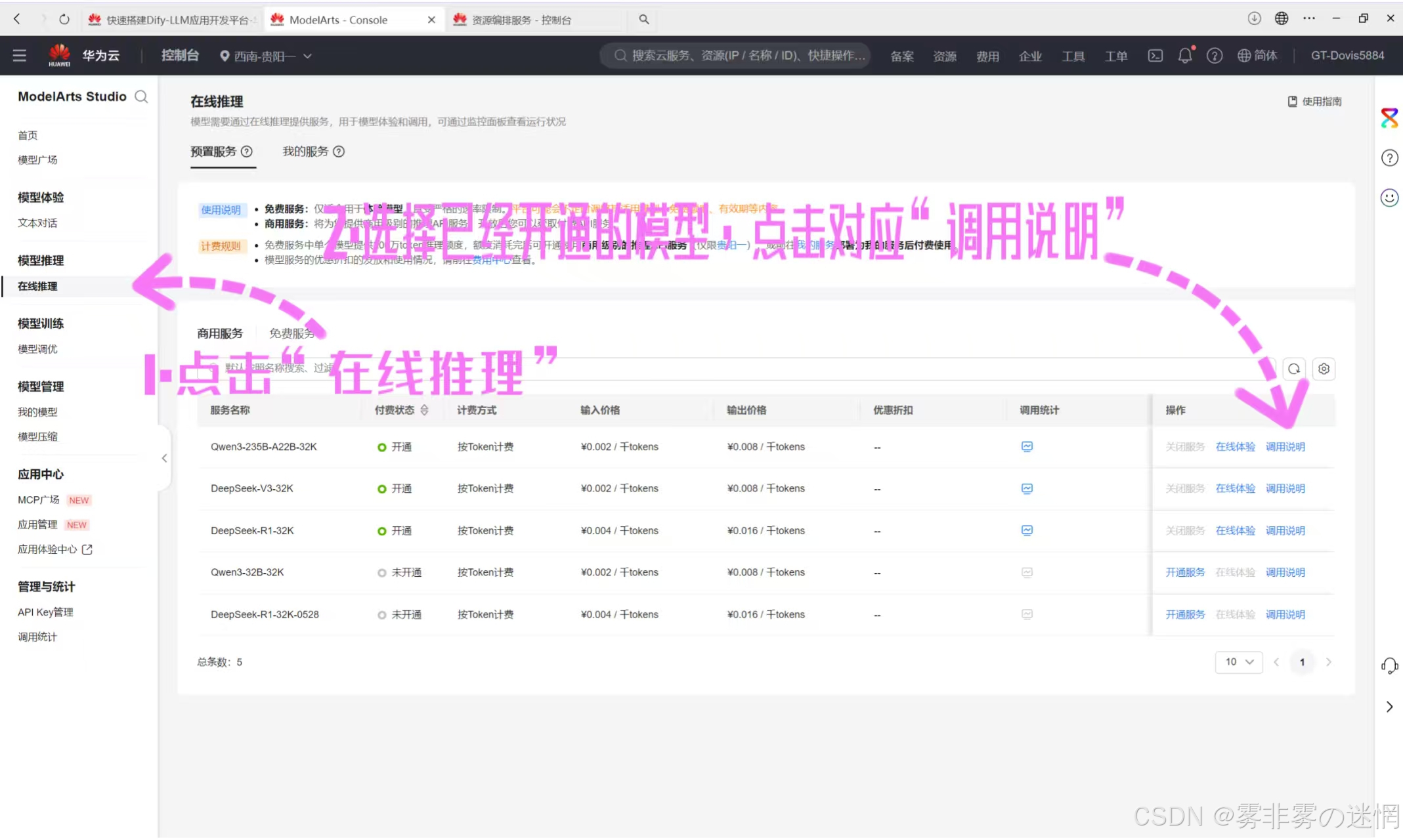Open 在线推理 in sidebar
The width and height of the screenshot is (1403, 840).
pos(37,286)
